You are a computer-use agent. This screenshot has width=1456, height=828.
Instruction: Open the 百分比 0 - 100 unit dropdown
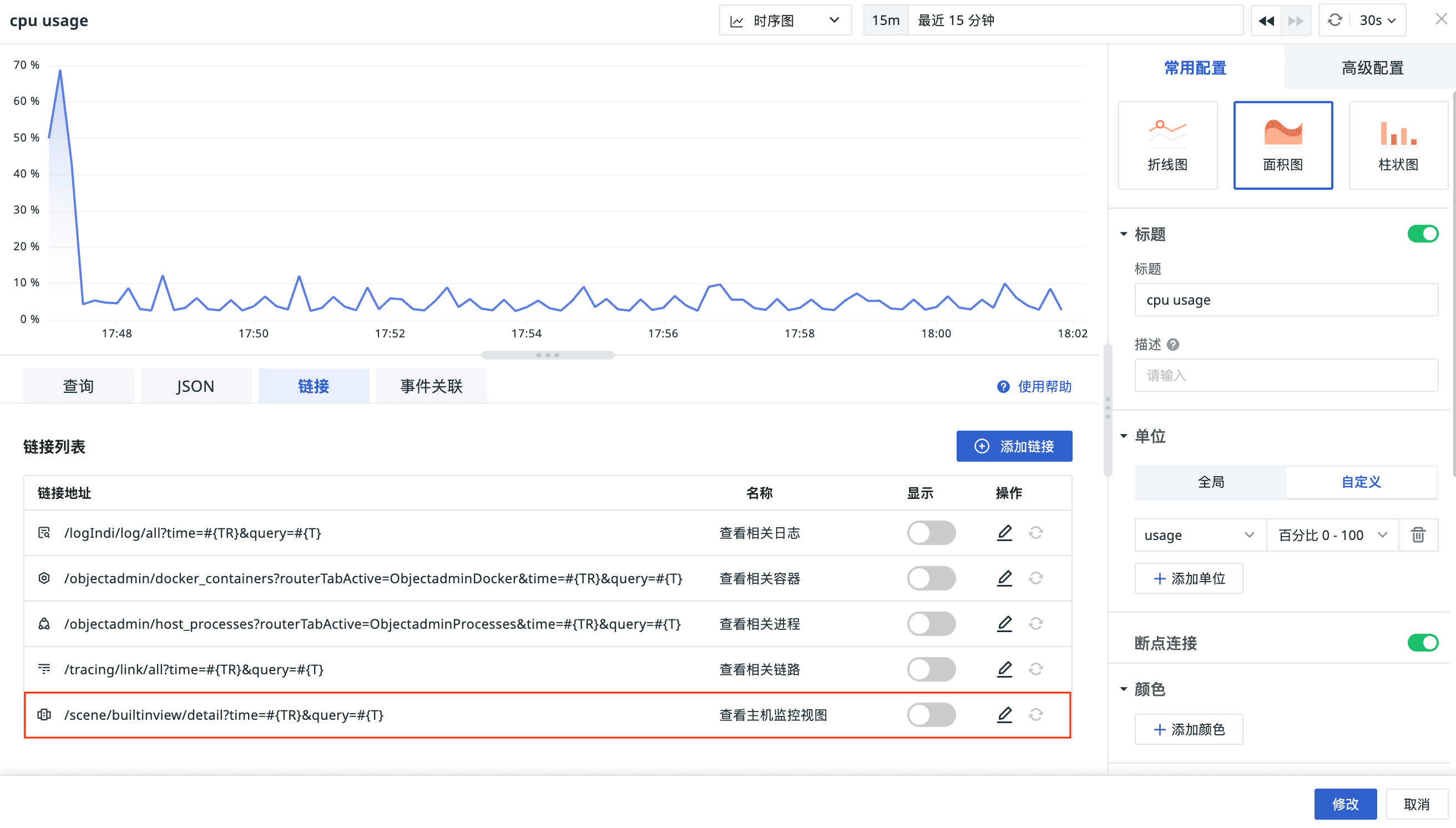pyautogui.click(x=1332, y=535)
